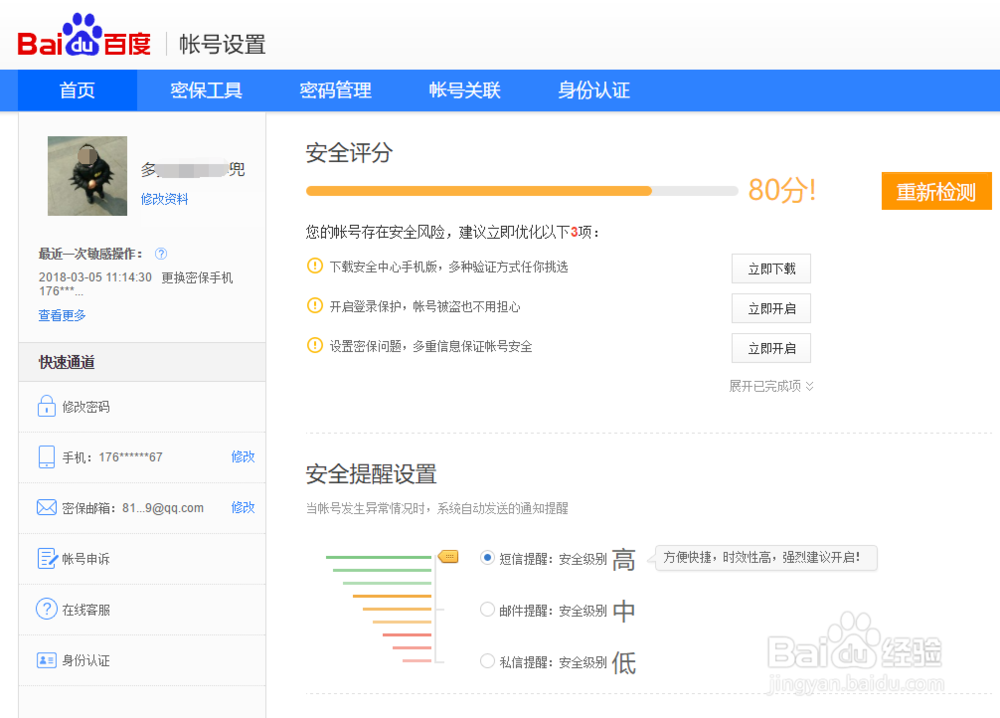
Task: Switch to the 密保工具 tab
Action: pyautogui.click(x=206, y=91)
